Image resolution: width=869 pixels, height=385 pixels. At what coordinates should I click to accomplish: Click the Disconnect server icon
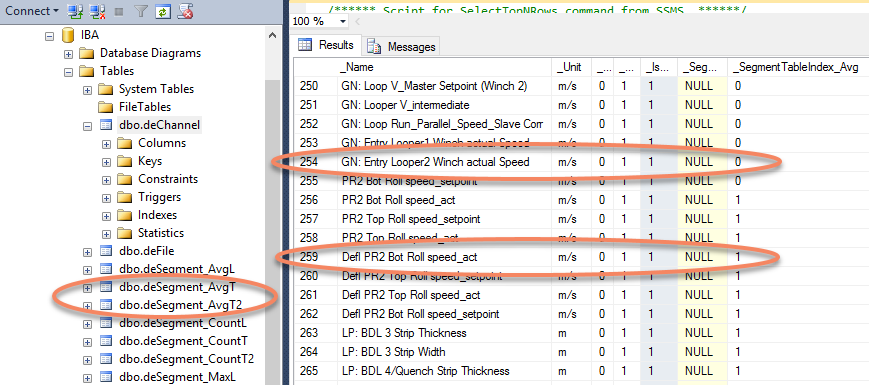pos(98,11)
